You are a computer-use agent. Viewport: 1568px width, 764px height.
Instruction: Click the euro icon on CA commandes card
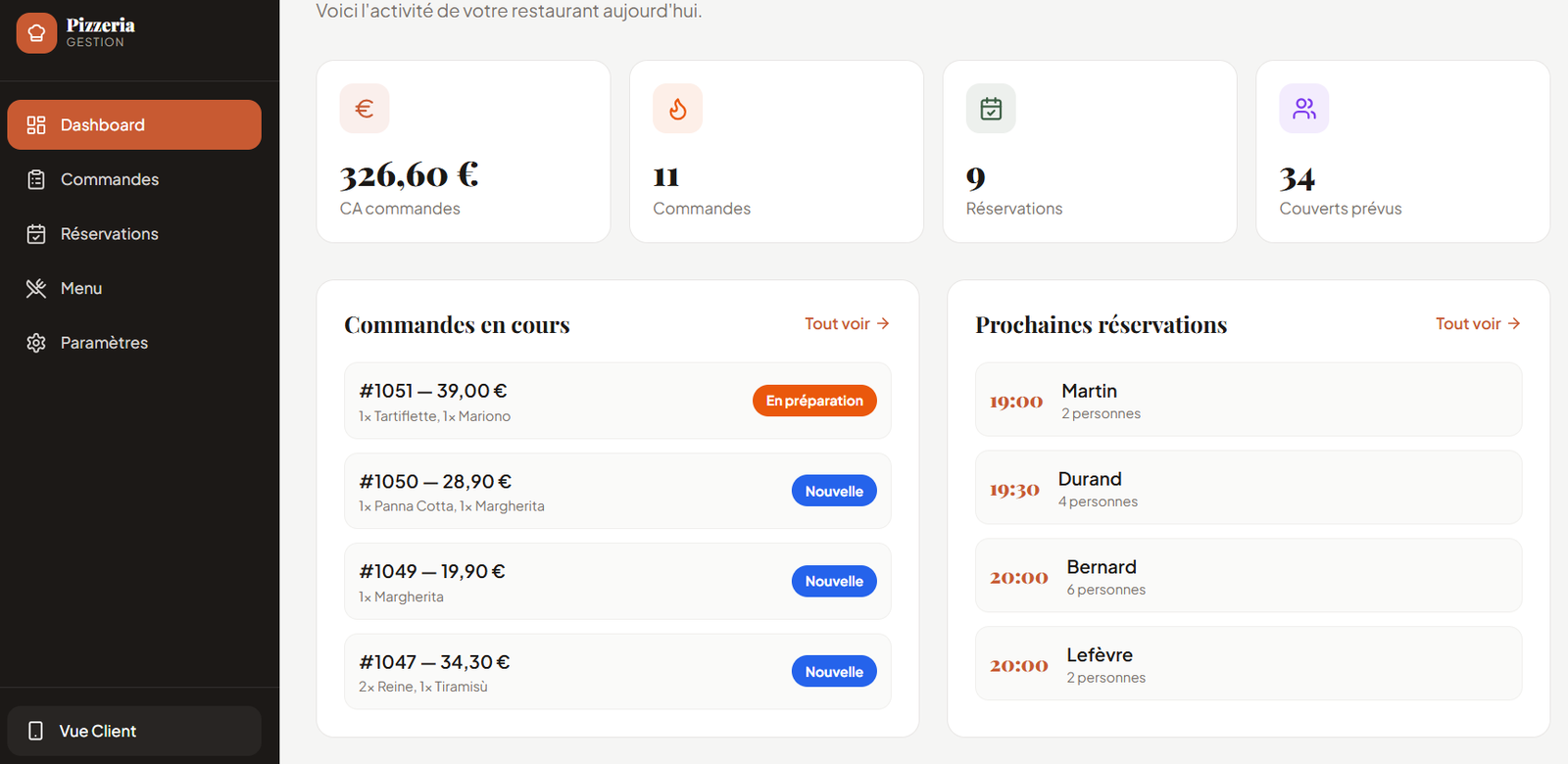pos(365,109)
